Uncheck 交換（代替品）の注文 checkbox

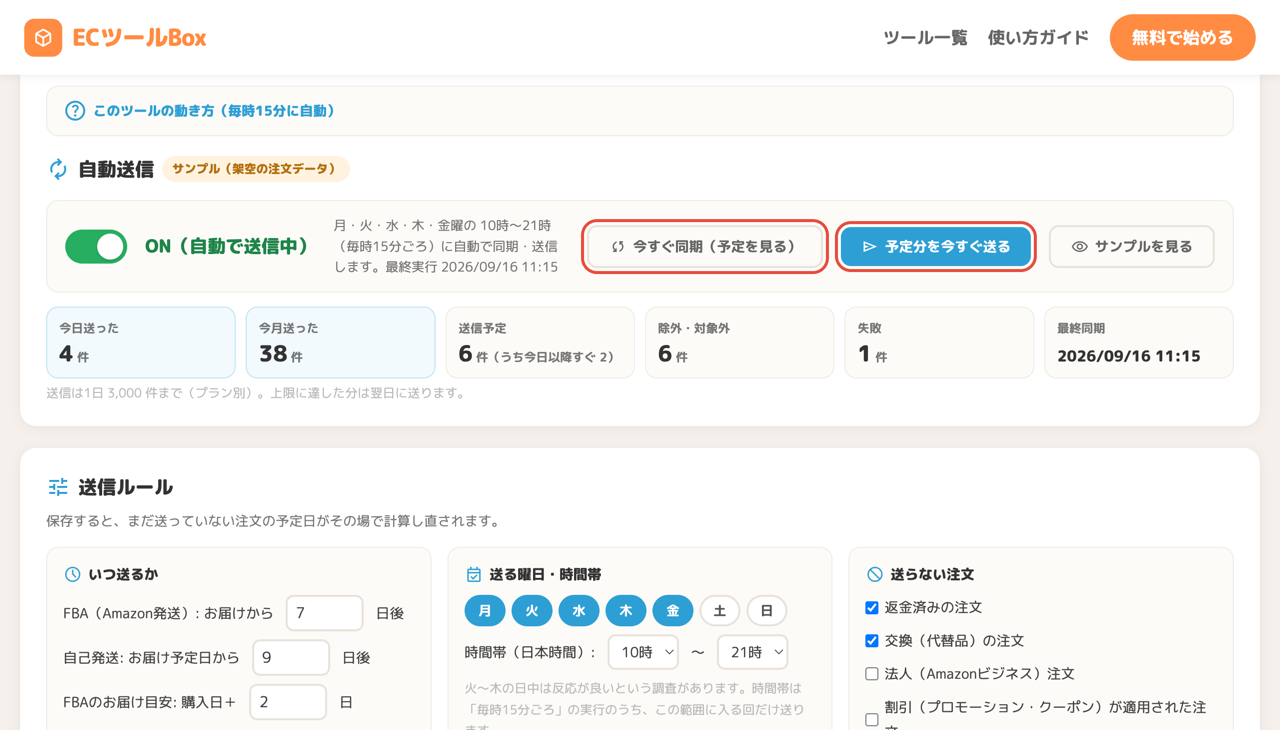872,640
